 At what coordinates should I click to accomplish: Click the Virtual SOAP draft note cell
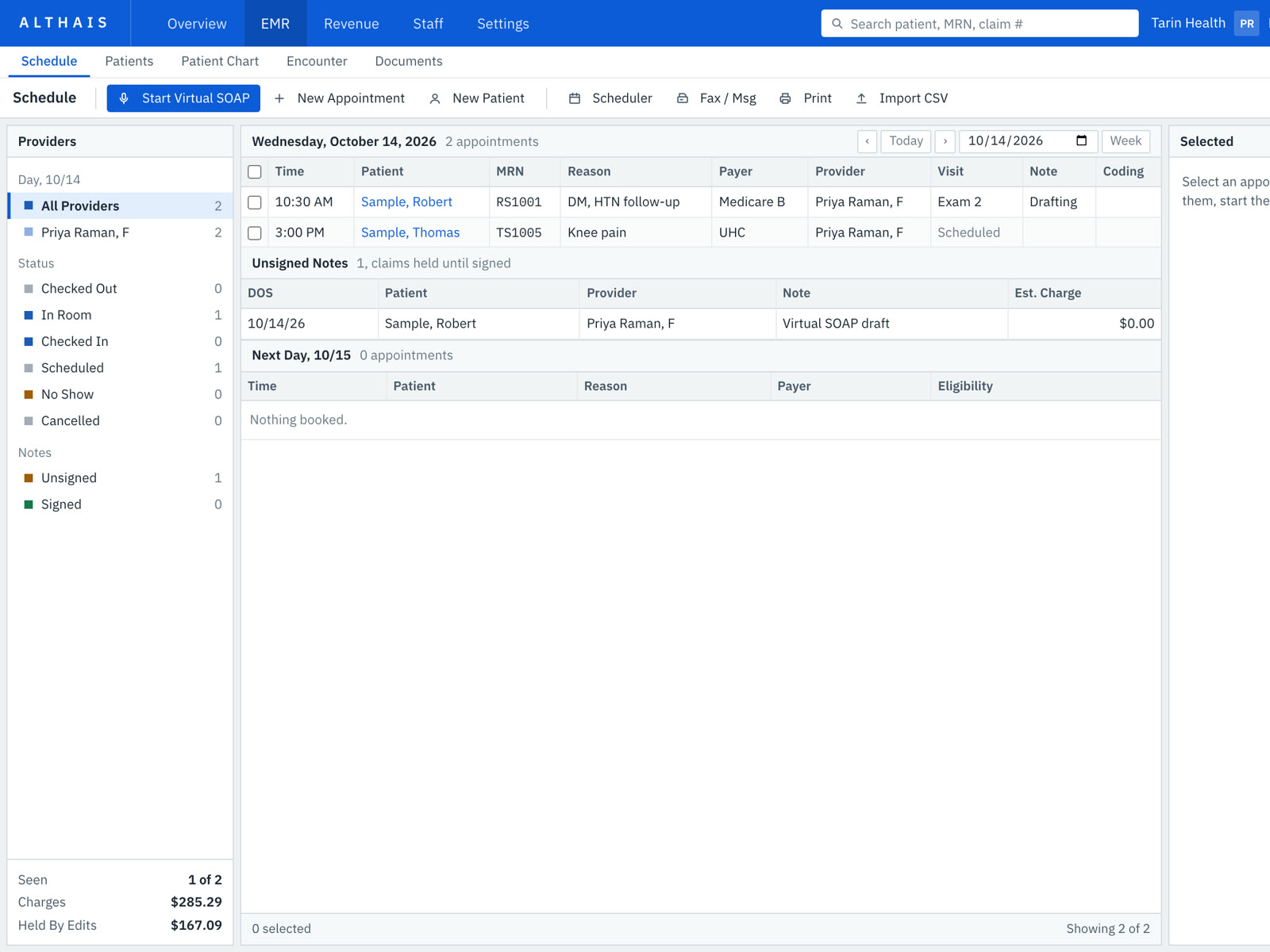pos(891,324)
